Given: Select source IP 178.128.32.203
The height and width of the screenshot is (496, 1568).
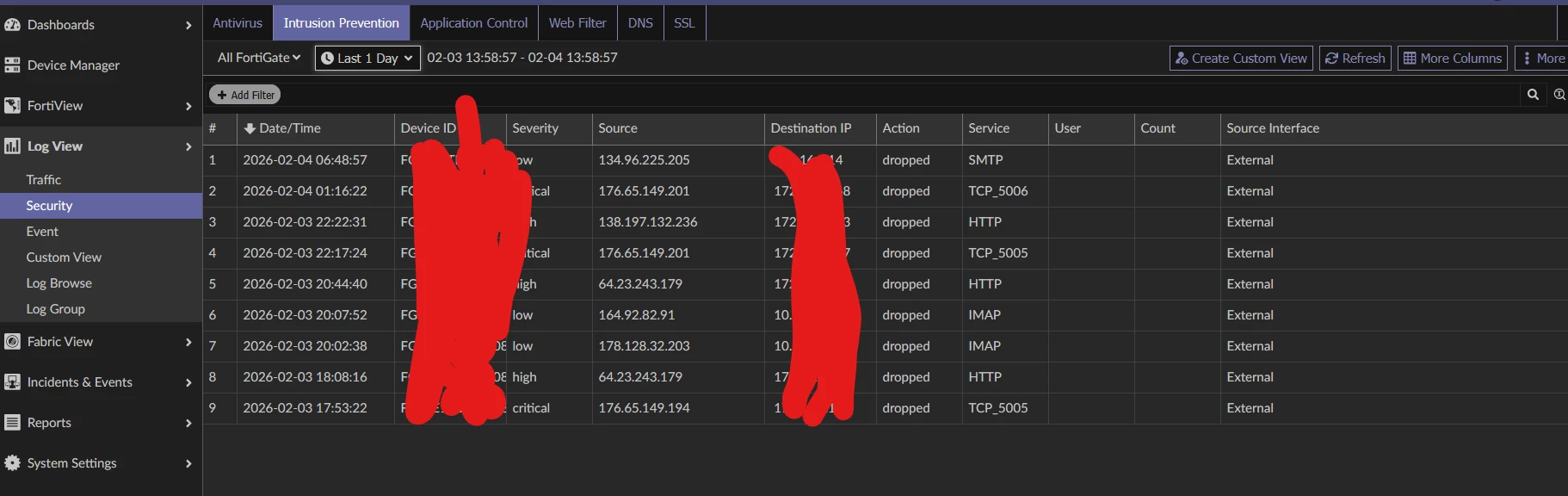Looking at the screenshot, I should (644, 346).
